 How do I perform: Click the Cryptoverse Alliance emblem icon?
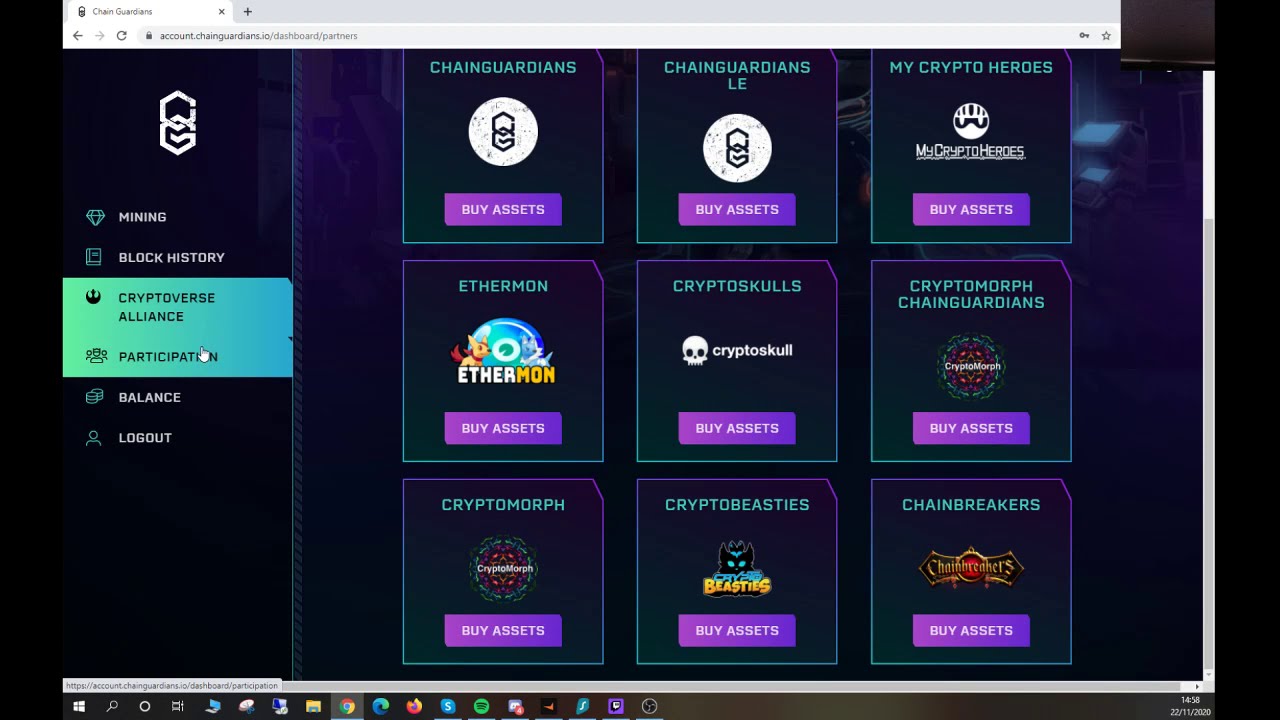[94, 297]
